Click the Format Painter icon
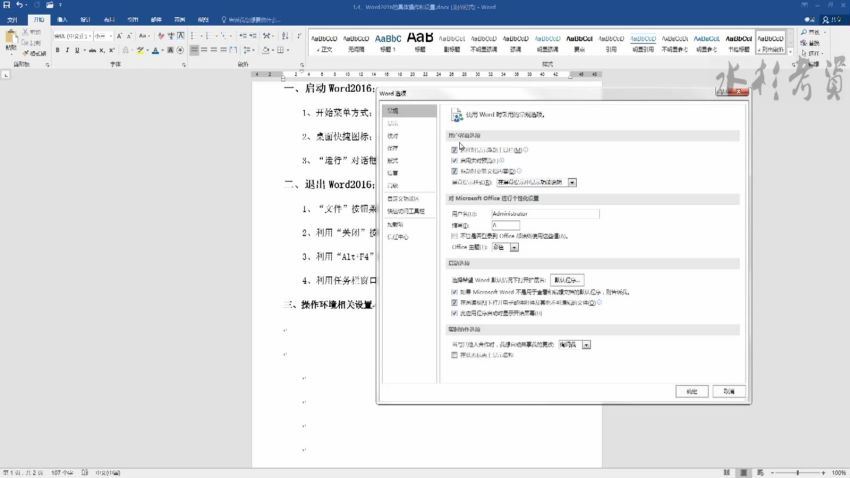The height and width of the screenshot is (478, 850). [26, 53]
